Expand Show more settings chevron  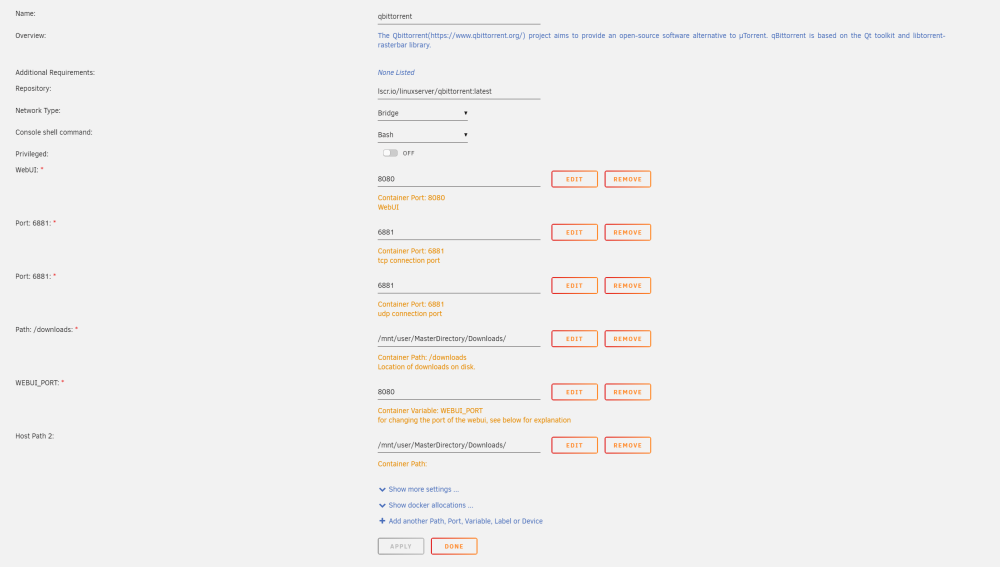pos(382,490)
